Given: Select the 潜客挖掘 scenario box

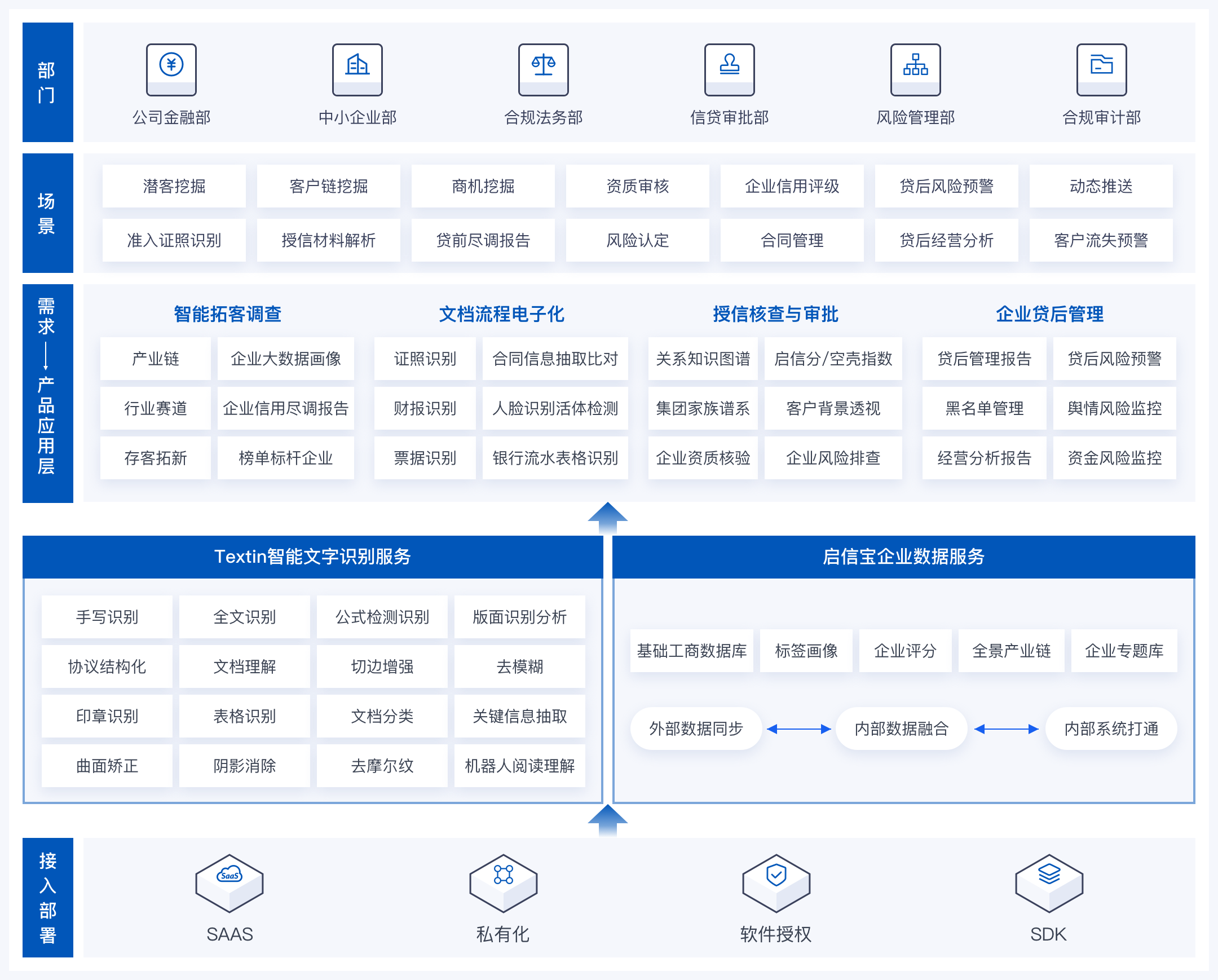Looking at the screenshot, I should pos(174,186).
